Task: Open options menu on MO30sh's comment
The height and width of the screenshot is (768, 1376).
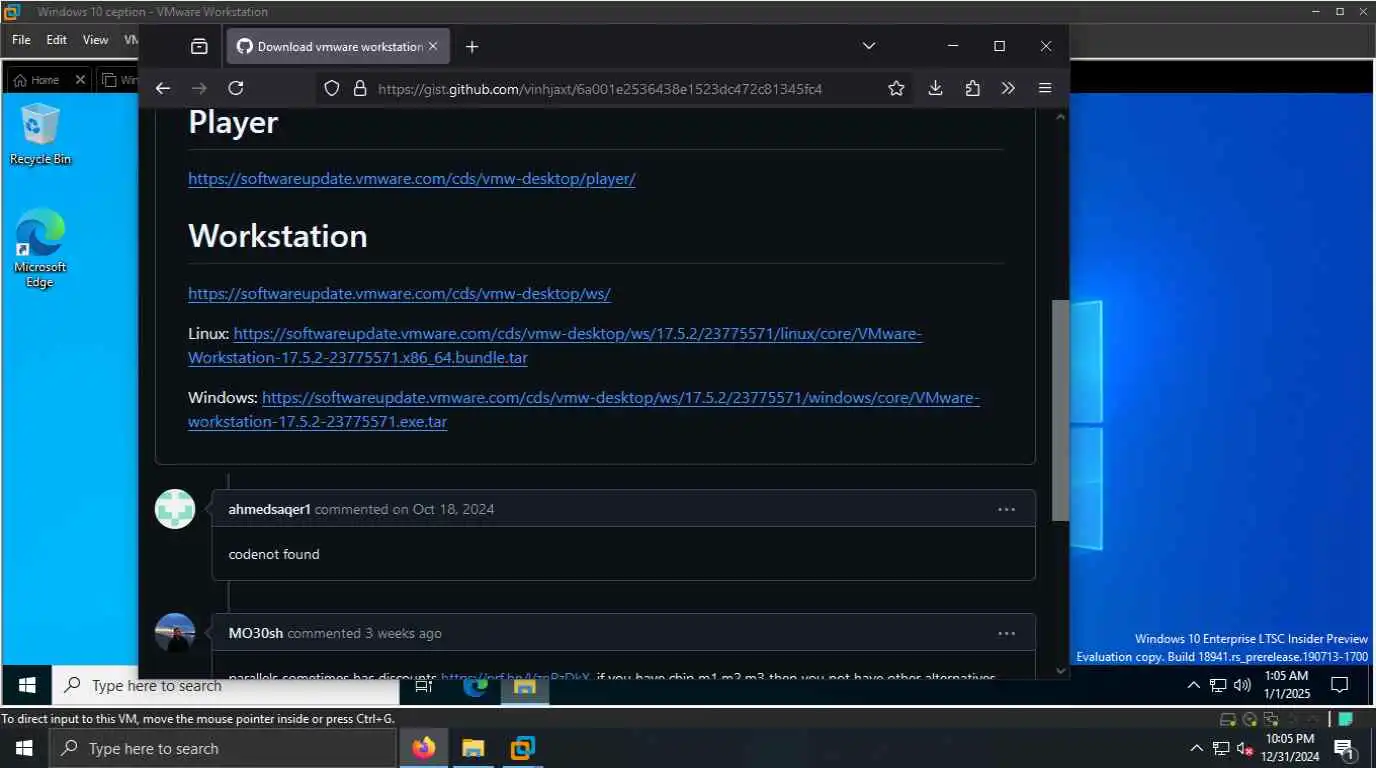Action: pyautogui.click(x=1006, y=633)
